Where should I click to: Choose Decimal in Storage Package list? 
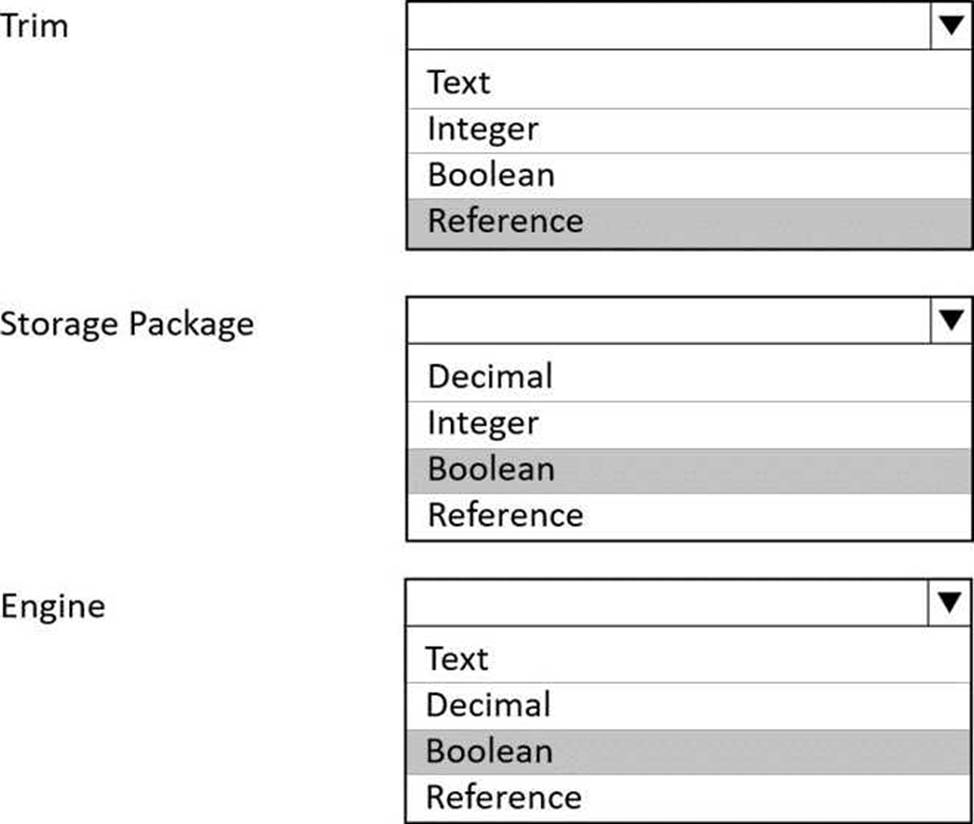pyautogui.click(x=490, y=377)
